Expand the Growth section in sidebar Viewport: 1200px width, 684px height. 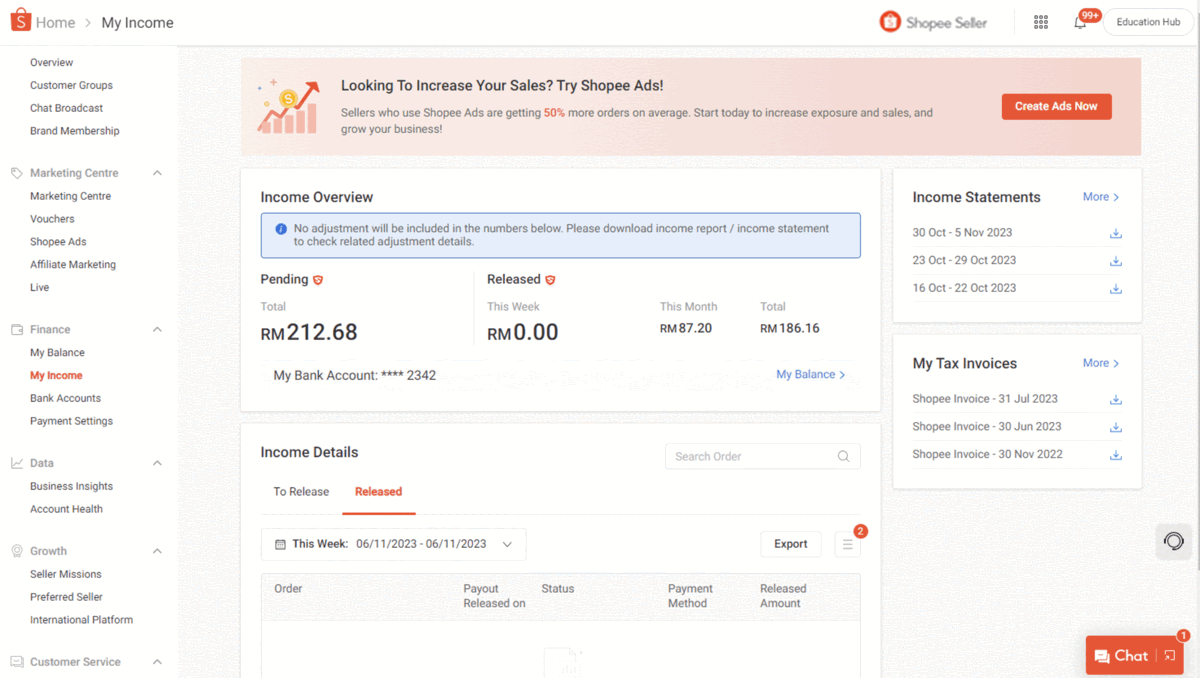[156, 551]
